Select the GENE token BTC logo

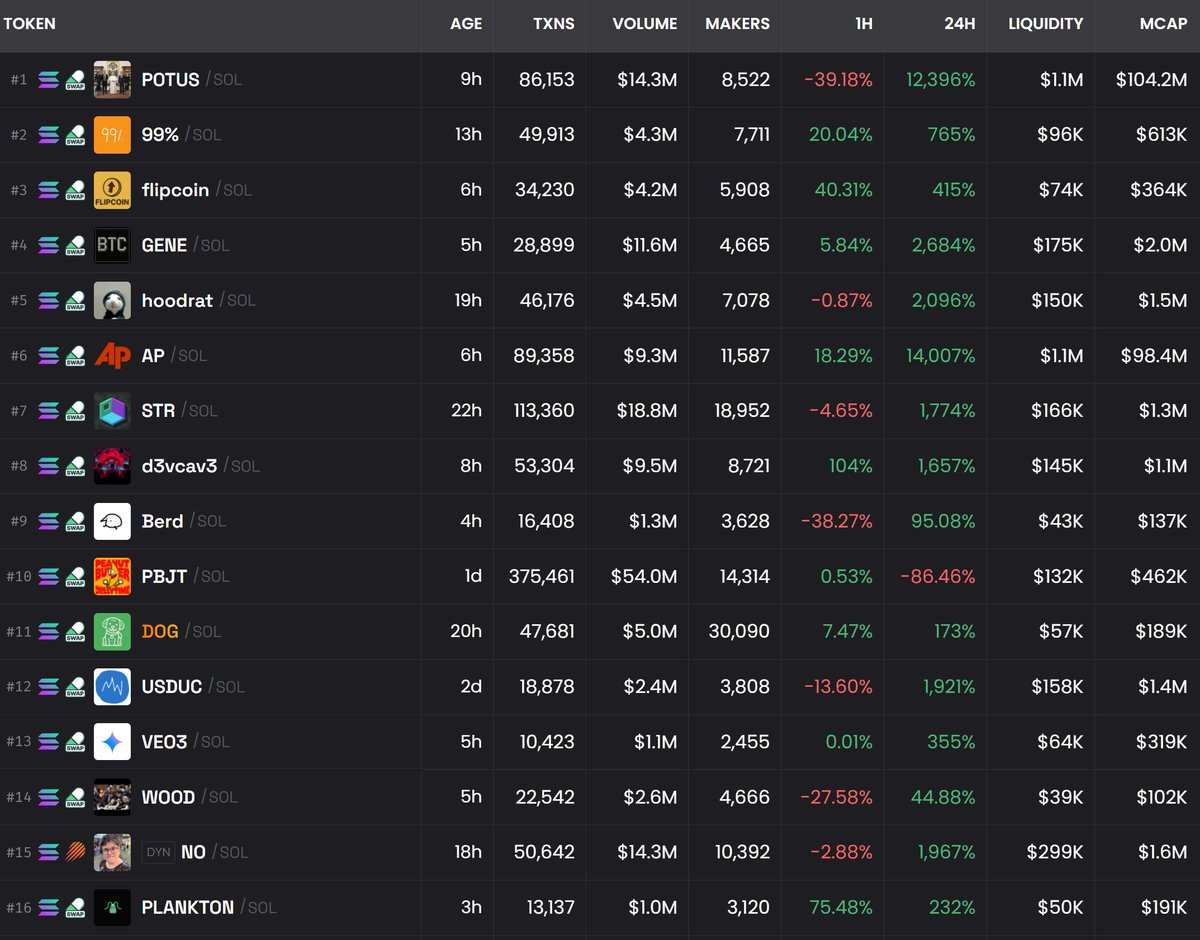point(112,245)
